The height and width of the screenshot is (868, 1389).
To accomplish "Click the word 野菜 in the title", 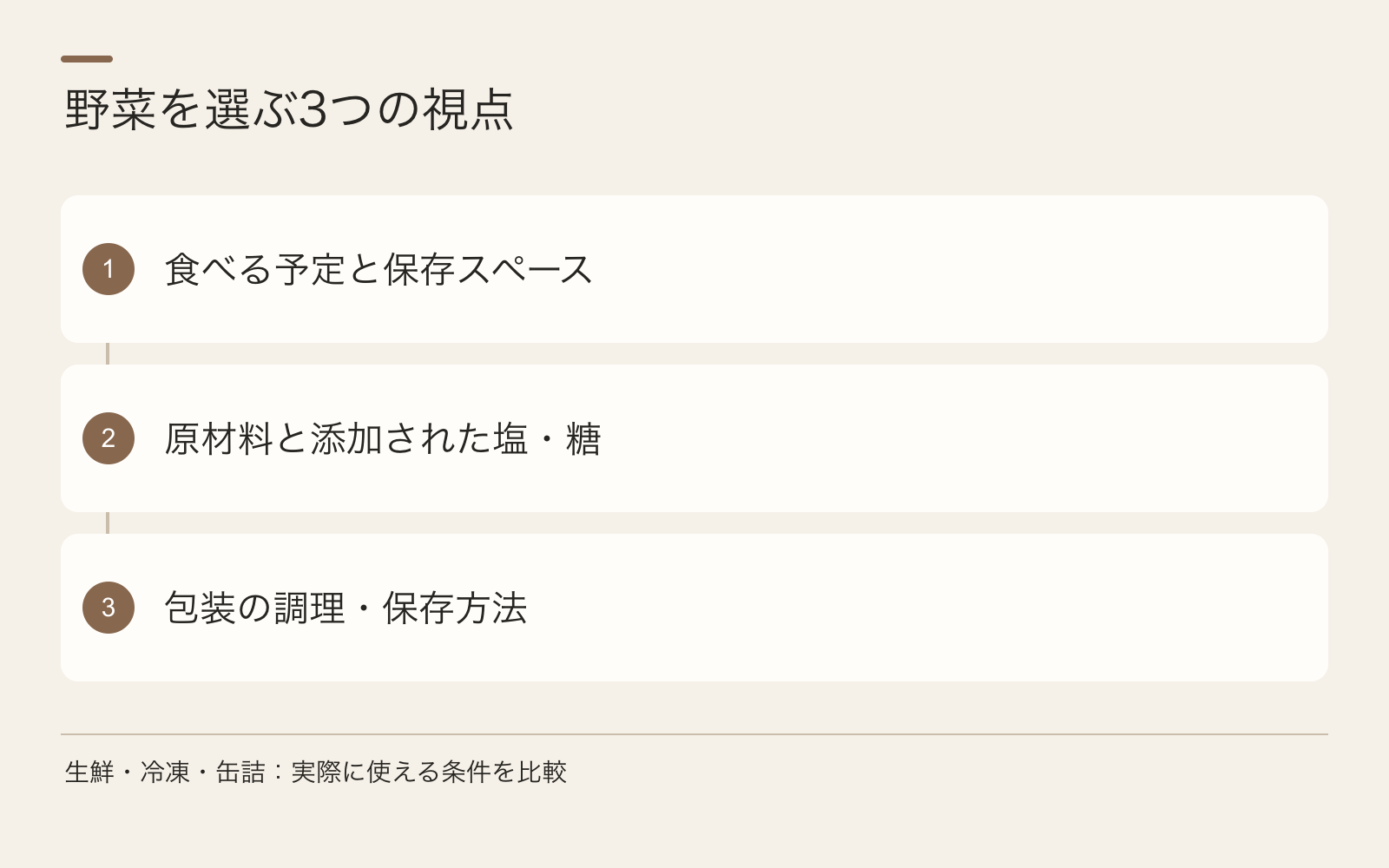I will click(x=110, y=109).
